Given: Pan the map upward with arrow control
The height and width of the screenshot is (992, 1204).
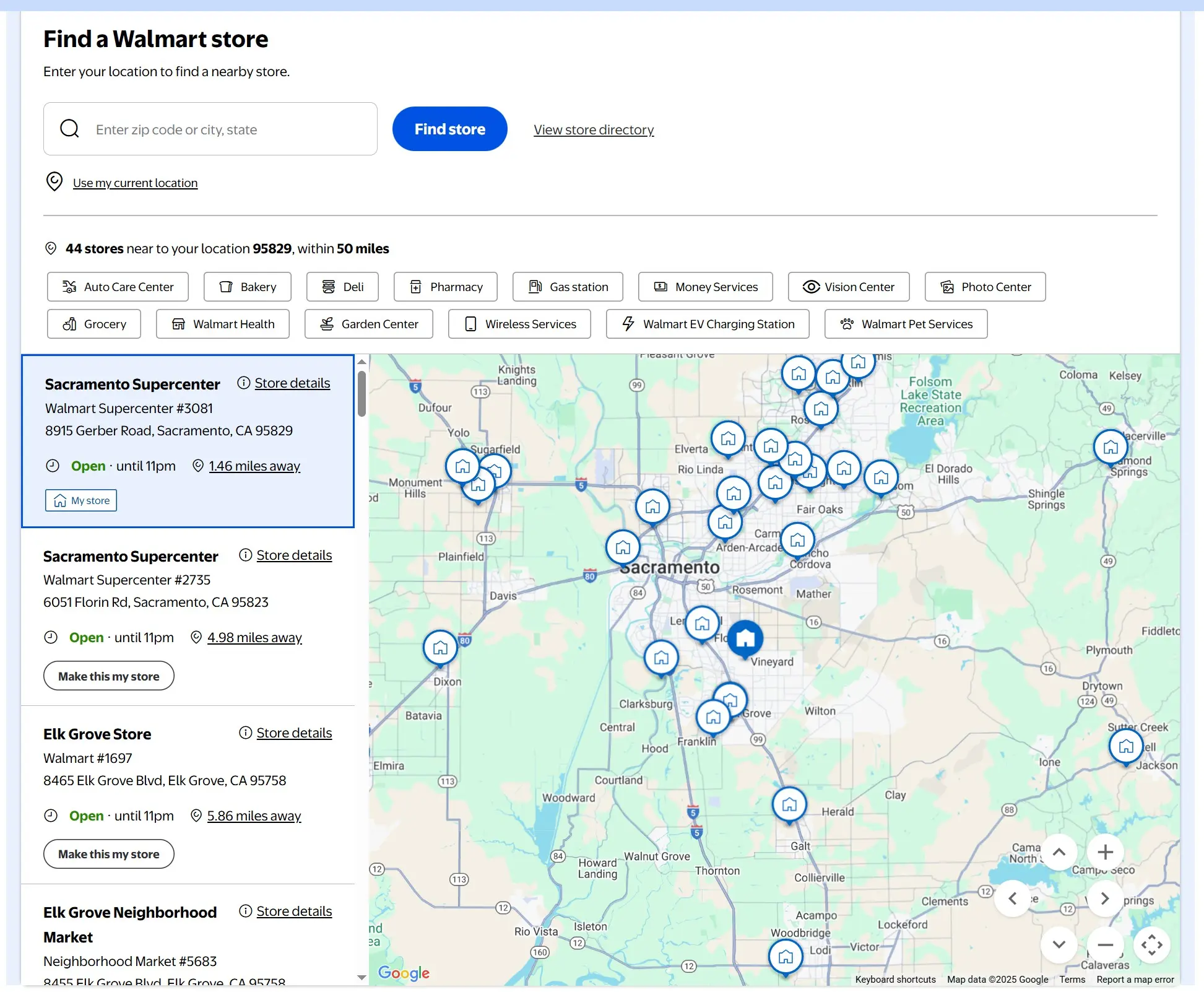Looking at the screenshot, I should pos(1059,851).
